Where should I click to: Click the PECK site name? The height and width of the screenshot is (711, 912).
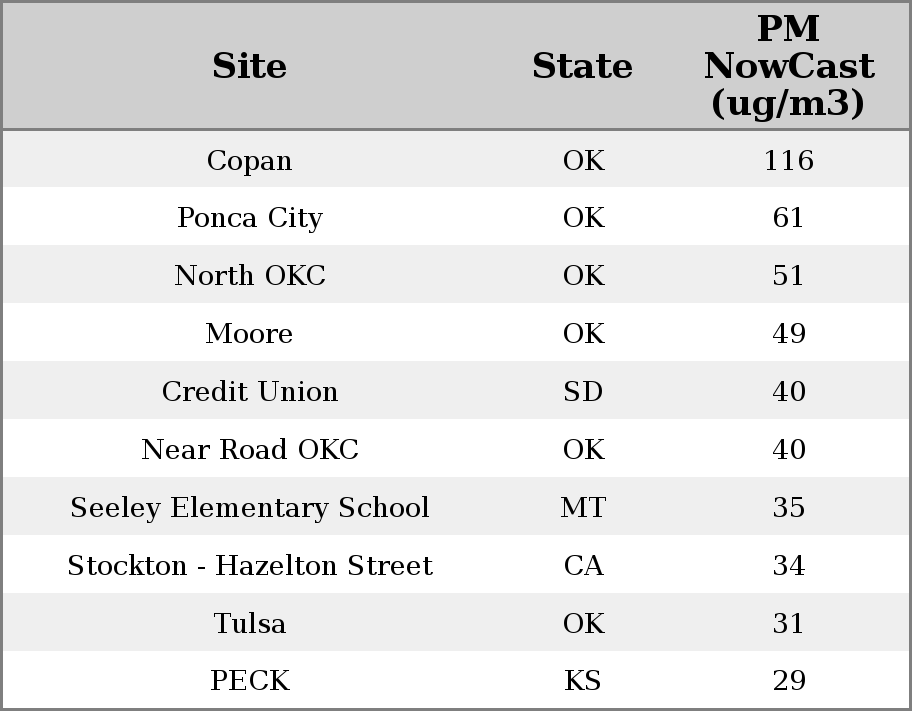click(249, 681)
